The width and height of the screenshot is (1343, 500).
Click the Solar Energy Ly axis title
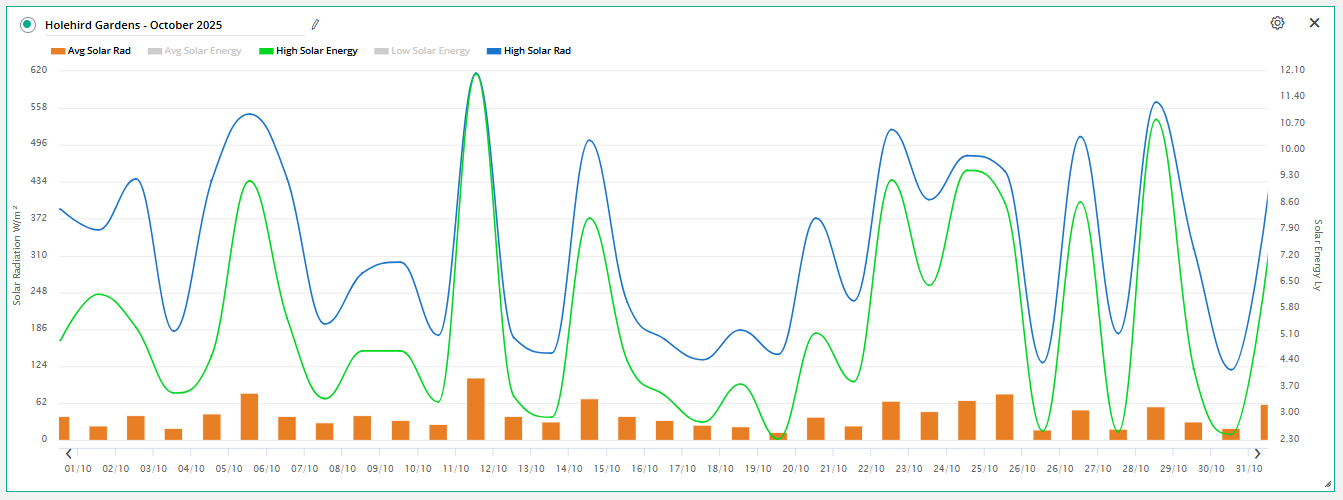coord(1318,255)
